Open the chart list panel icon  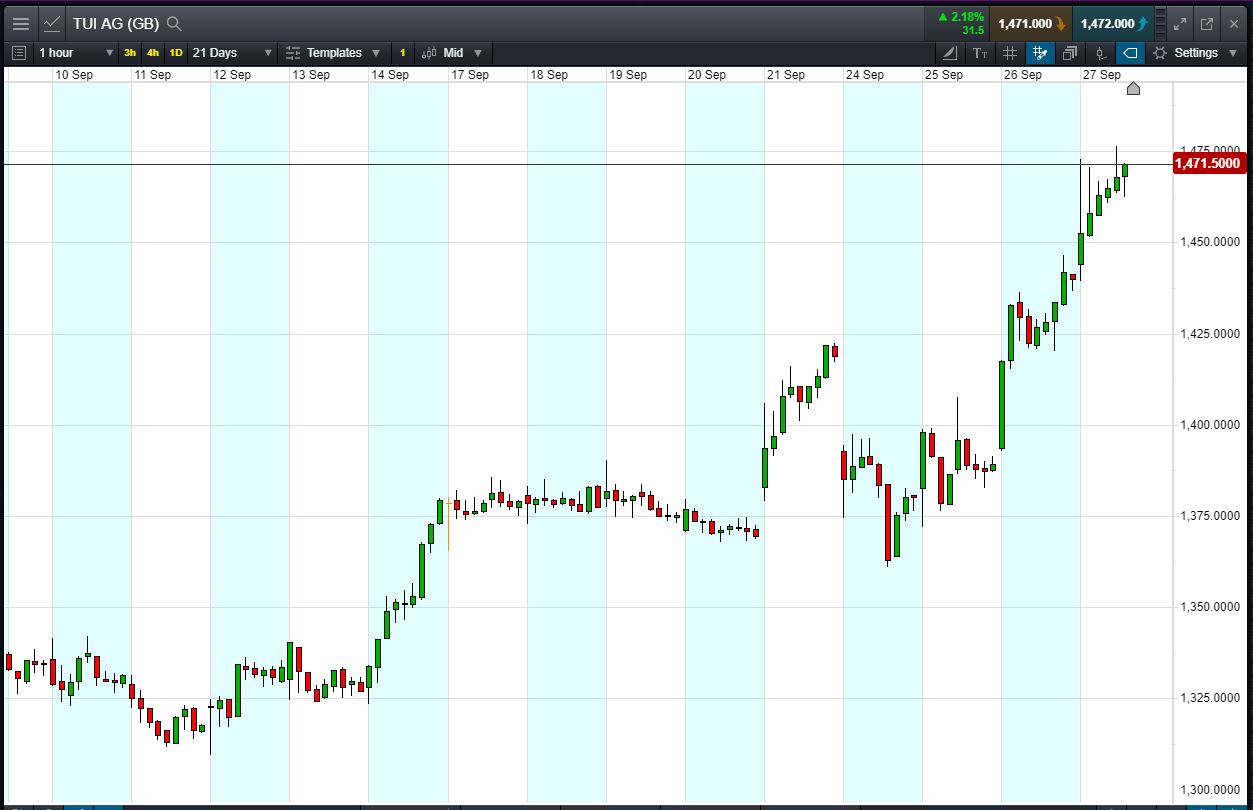tap(18, 52)
